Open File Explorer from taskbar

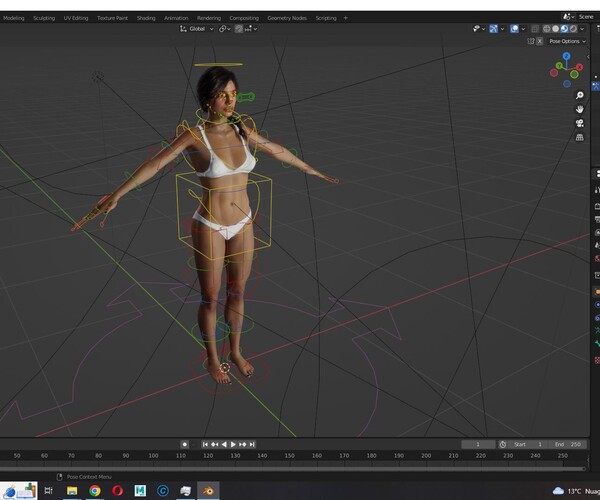[x=72, y=490]
